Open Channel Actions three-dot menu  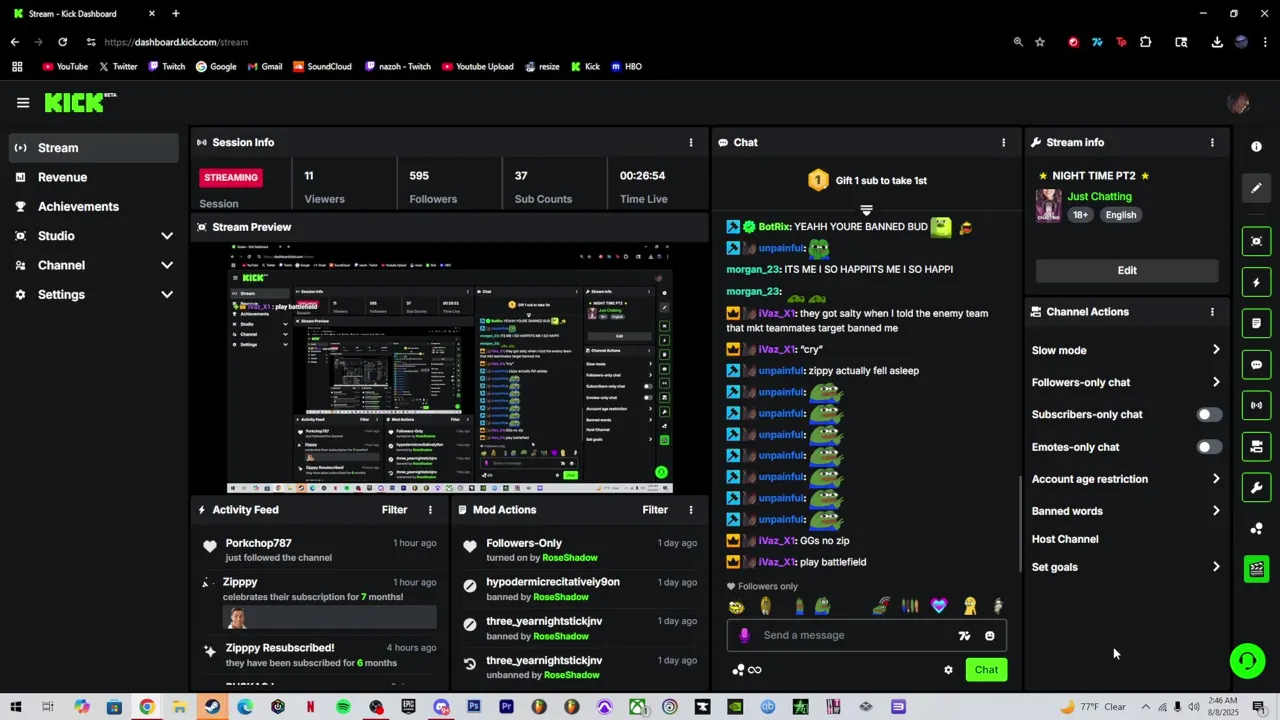click(x=1212, y=312)
